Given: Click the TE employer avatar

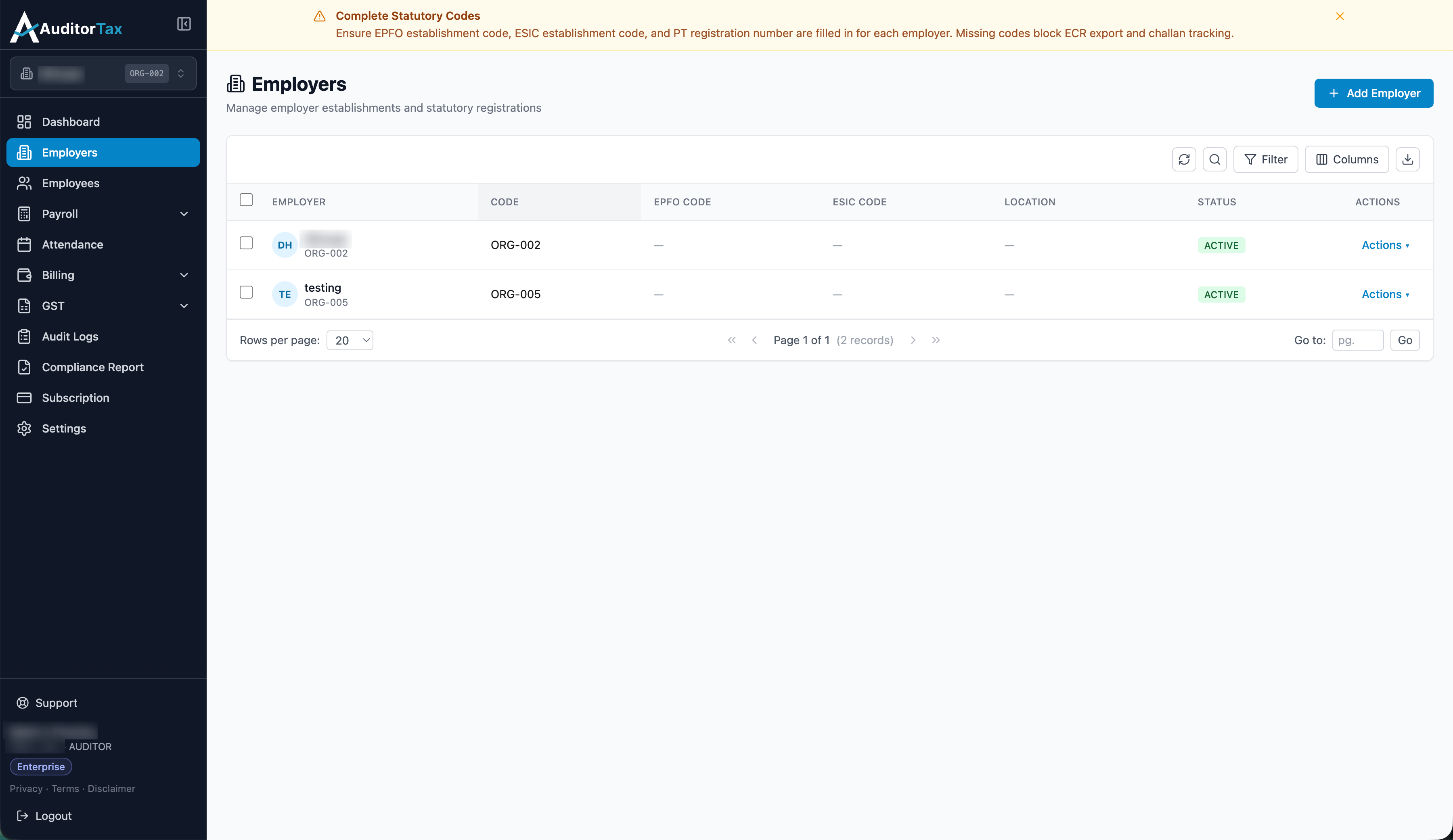Looking at the screenshot, I should tap(285, 294).
